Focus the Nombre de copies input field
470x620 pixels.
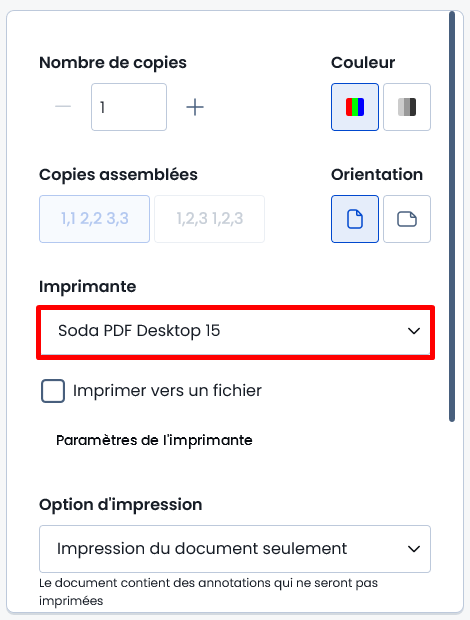coord(129,107)
